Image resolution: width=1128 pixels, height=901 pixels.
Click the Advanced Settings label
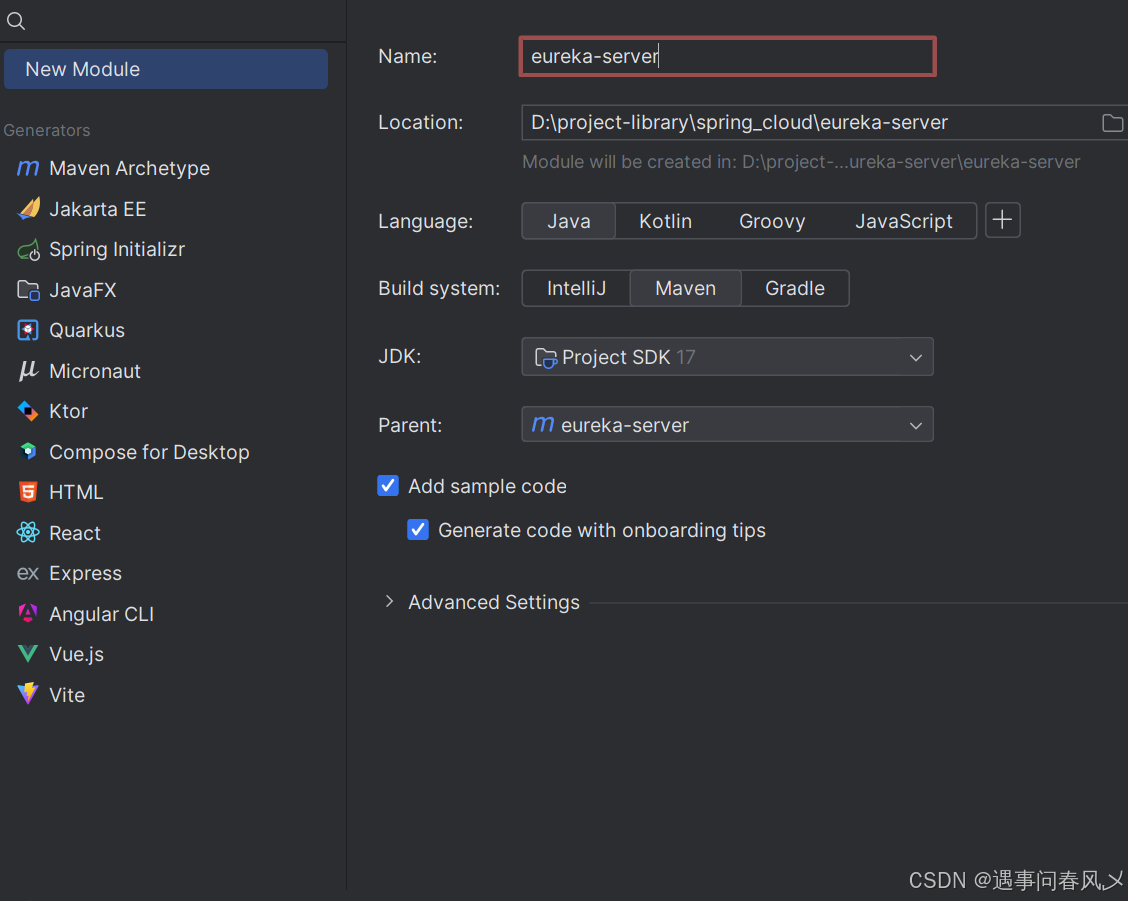pos(494,602)
